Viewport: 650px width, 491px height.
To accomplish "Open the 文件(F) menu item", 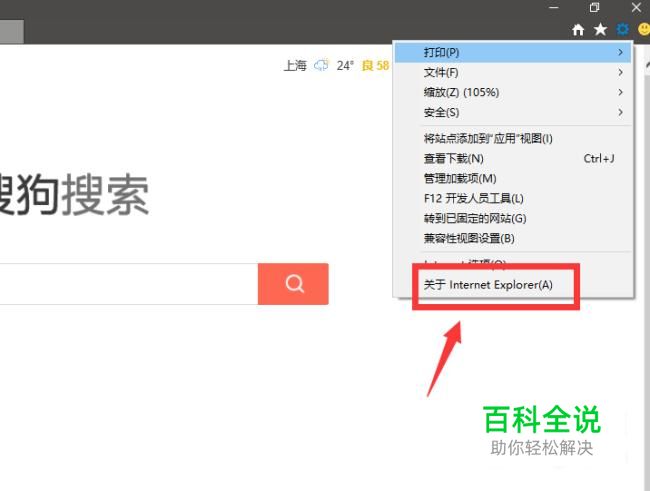I will tap(513, 72).
